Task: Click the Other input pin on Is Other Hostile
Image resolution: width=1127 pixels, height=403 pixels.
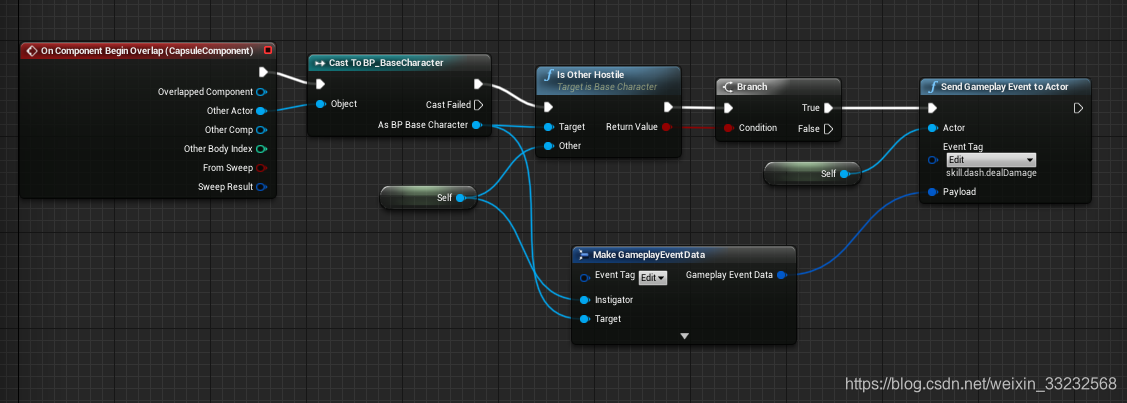Action: 548,146
